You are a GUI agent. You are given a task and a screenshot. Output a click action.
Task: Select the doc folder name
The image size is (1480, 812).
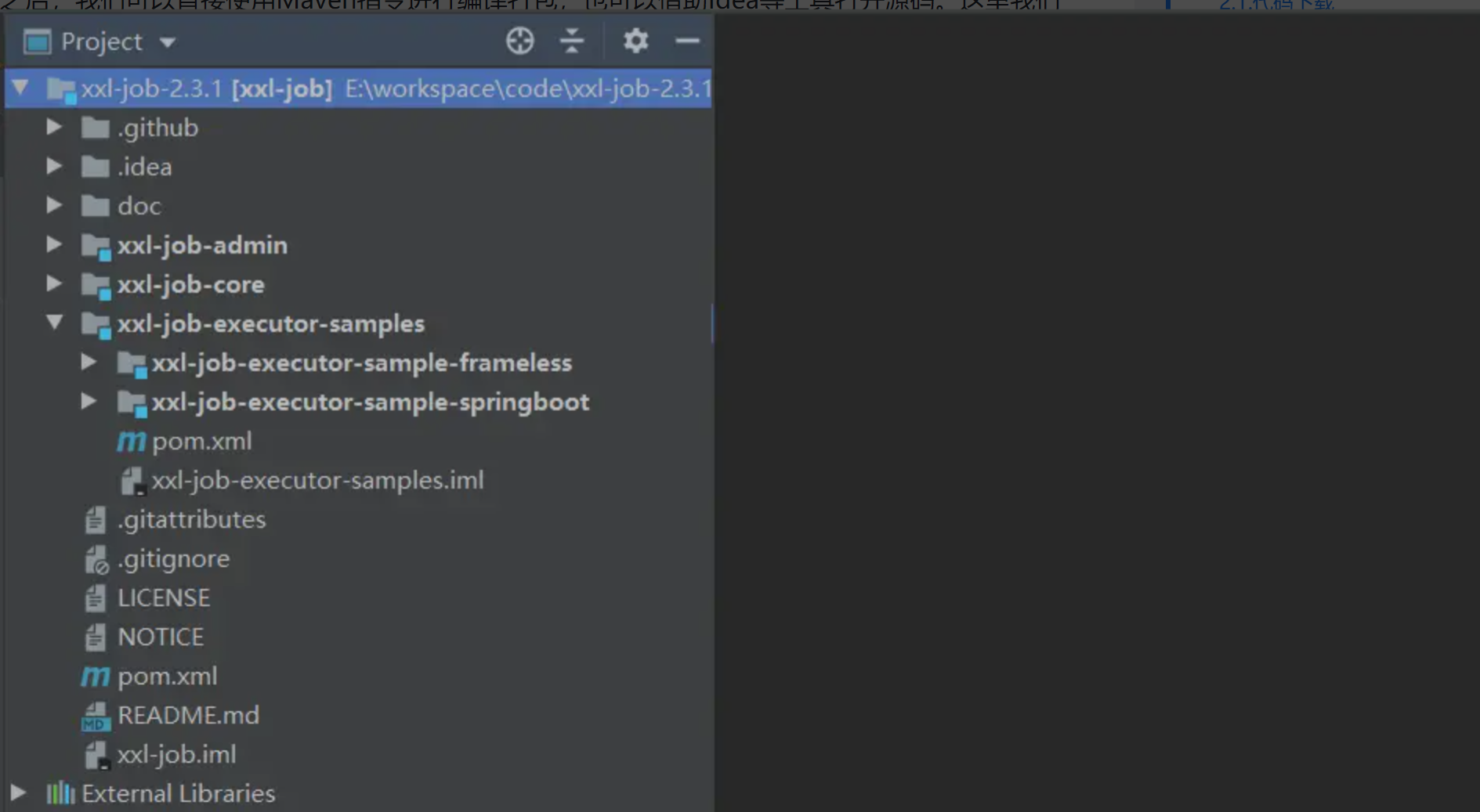coord(139,206)
